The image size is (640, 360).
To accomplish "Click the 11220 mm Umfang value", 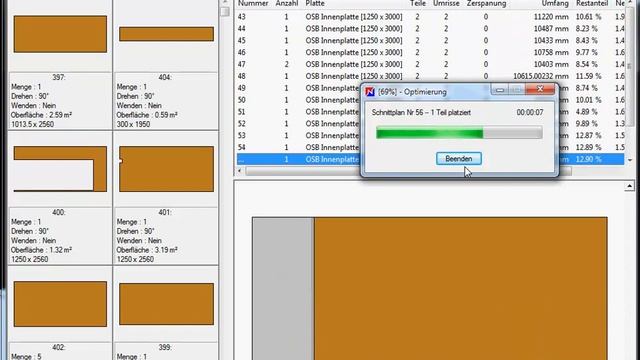I will [551, 17].
